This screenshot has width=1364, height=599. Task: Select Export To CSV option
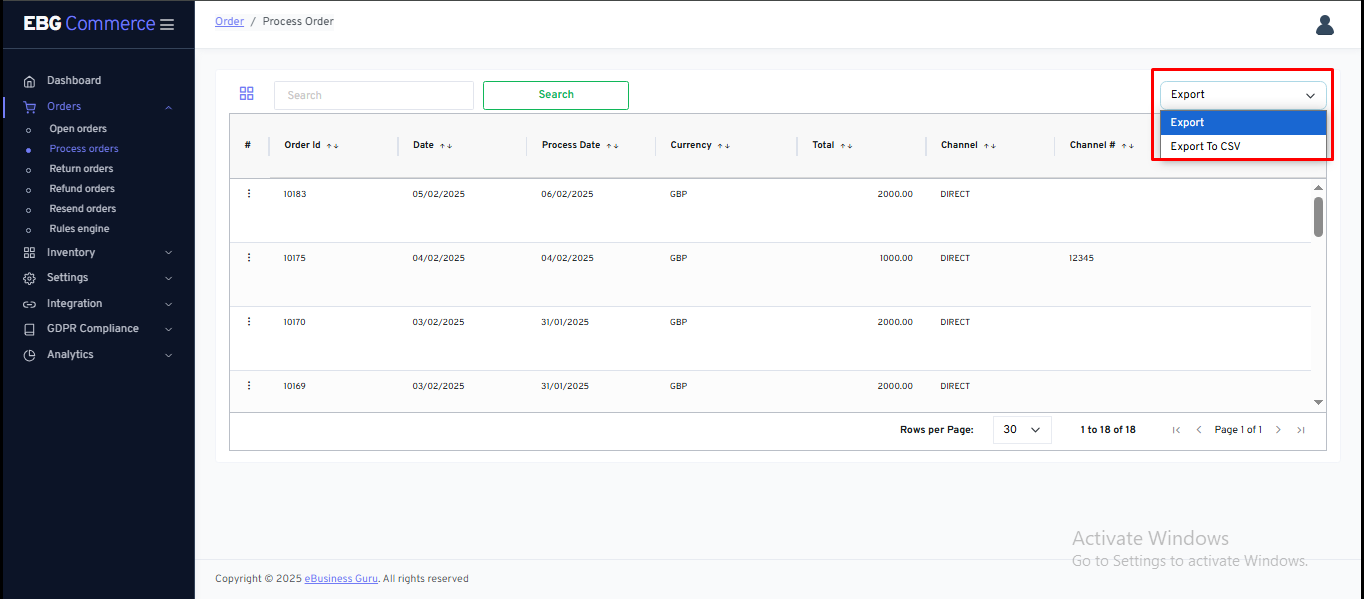[1205, 147]
